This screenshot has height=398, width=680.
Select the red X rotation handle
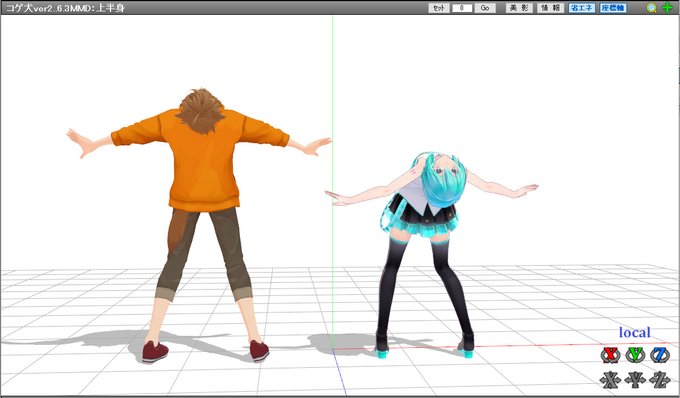tap(610, 356)
